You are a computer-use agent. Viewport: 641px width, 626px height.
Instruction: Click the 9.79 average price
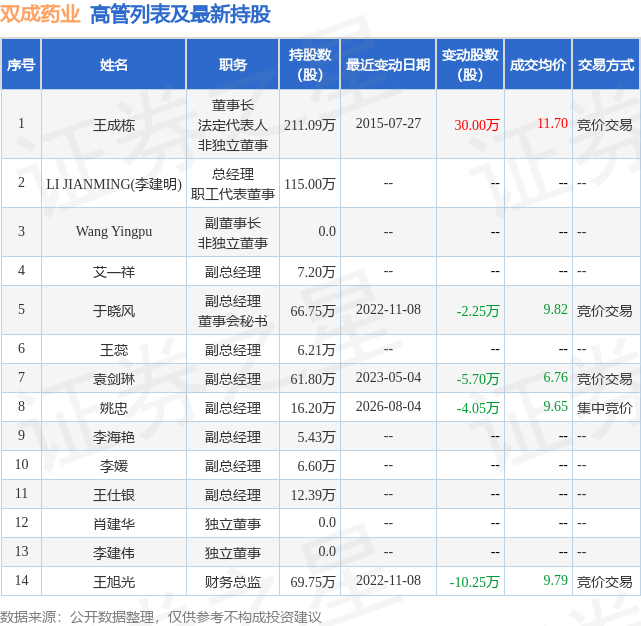555,580
